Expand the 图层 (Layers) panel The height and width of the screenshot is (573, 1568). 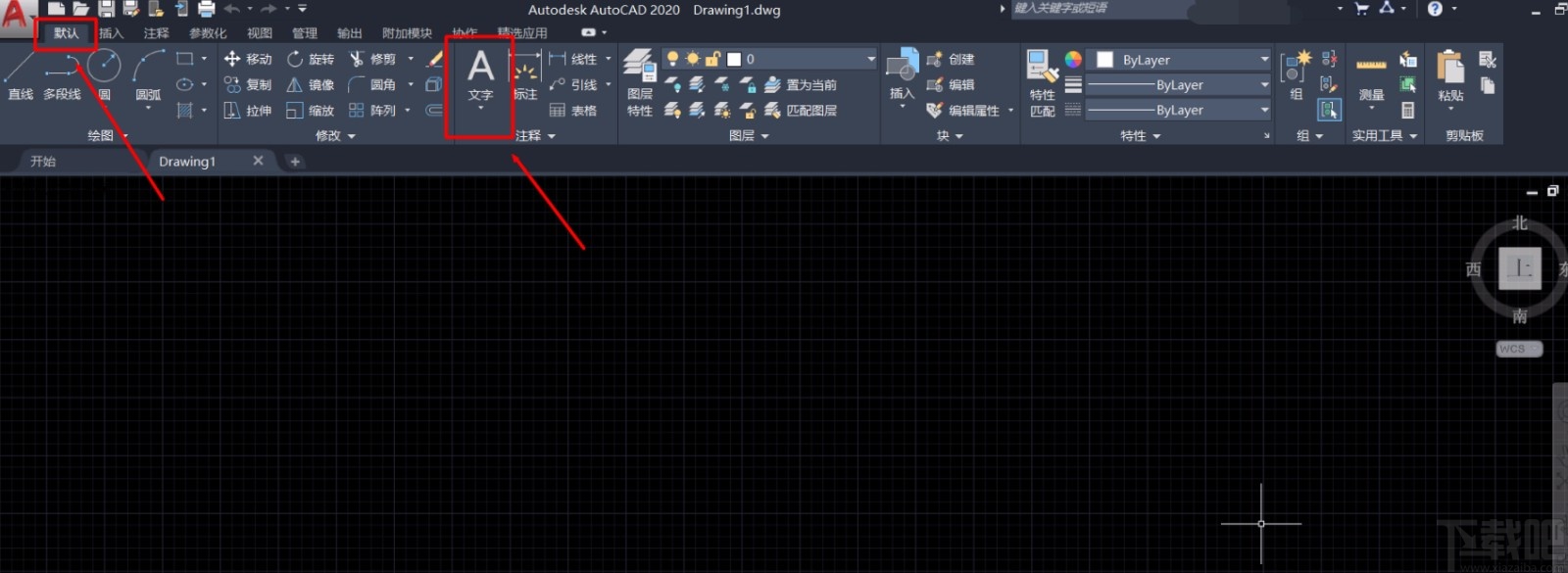pos(749,135)
